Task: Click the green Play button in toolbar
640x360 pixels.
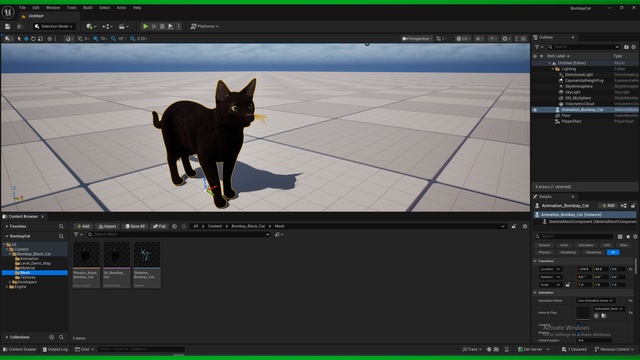Action: [x=145, y=26]
